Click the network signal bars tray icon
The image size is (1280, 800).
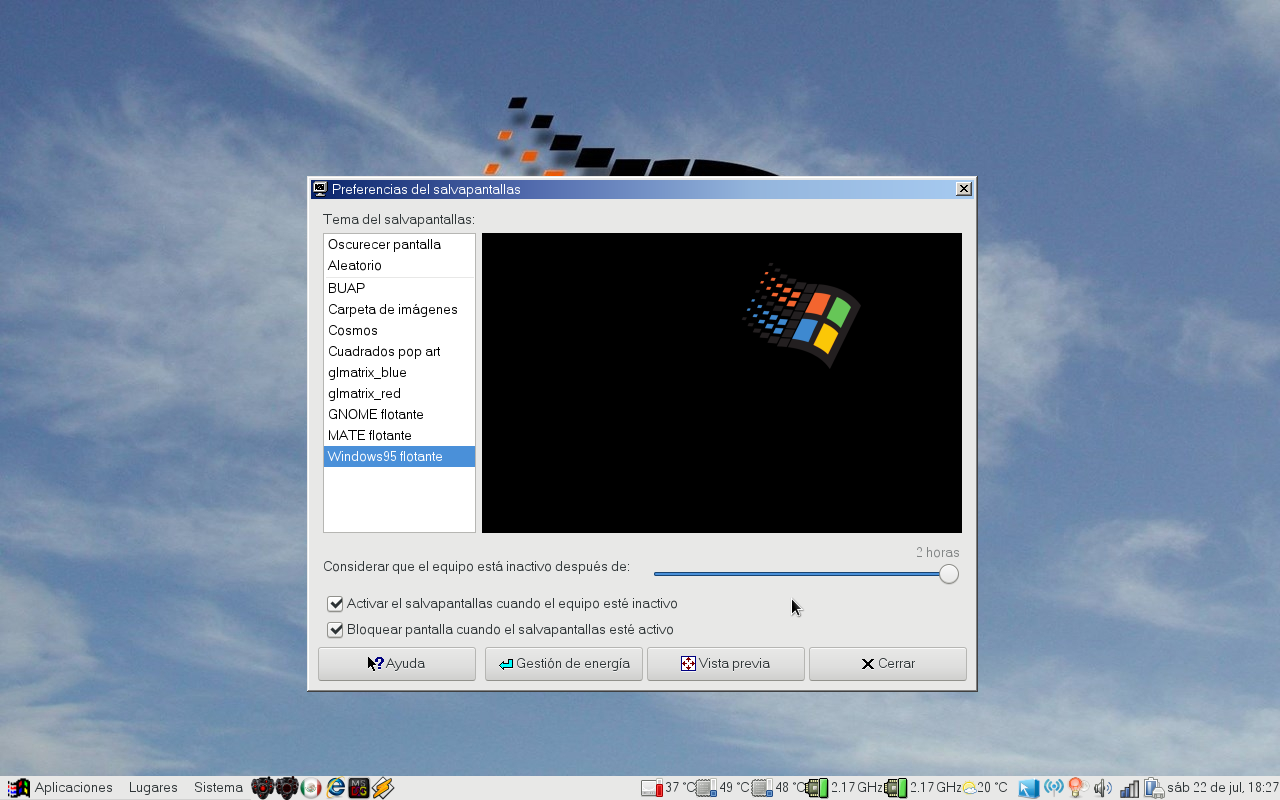[1130, 788]
